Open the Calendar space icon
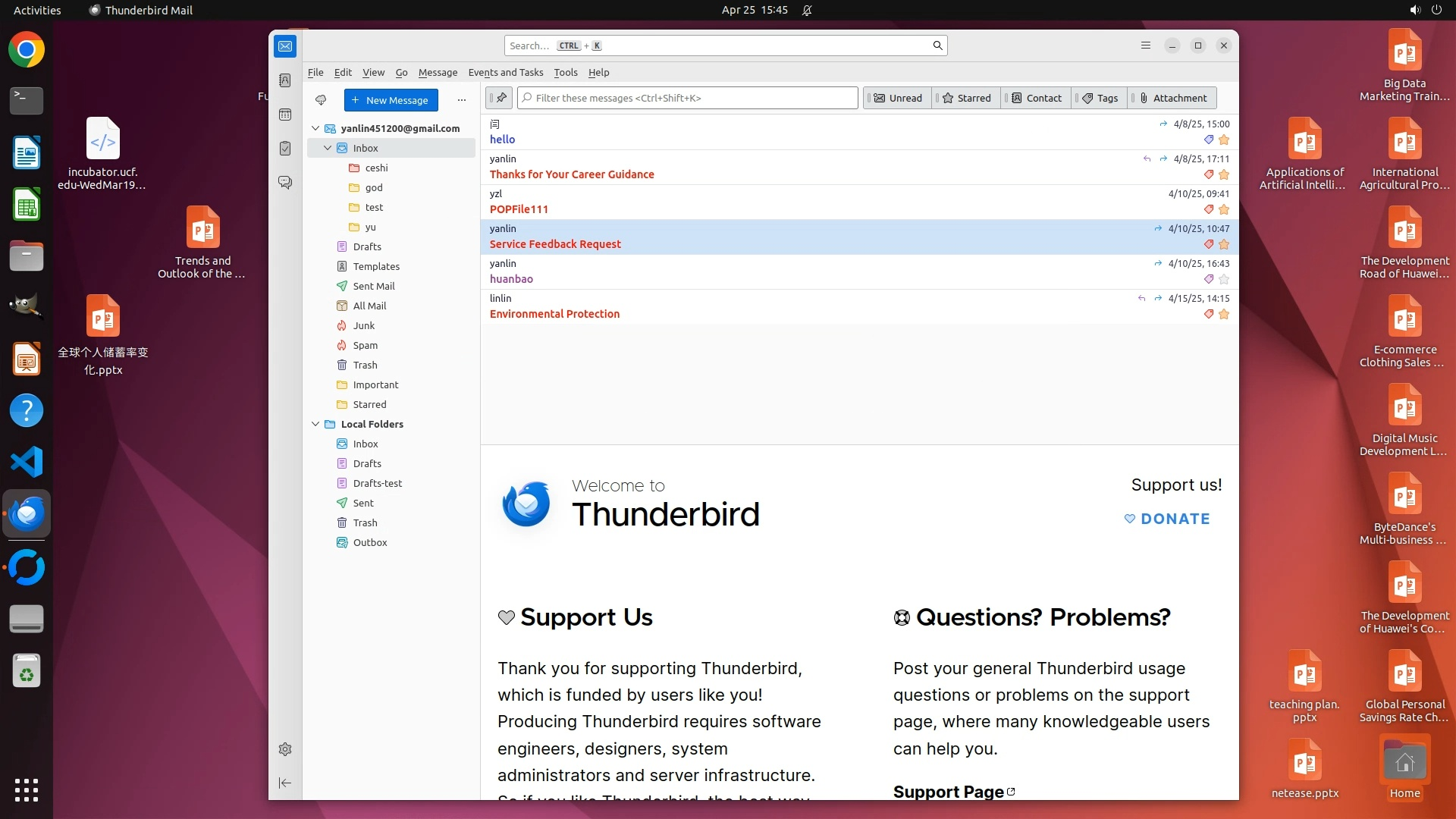Screen dimensions: 1456x819 [285, 115]
